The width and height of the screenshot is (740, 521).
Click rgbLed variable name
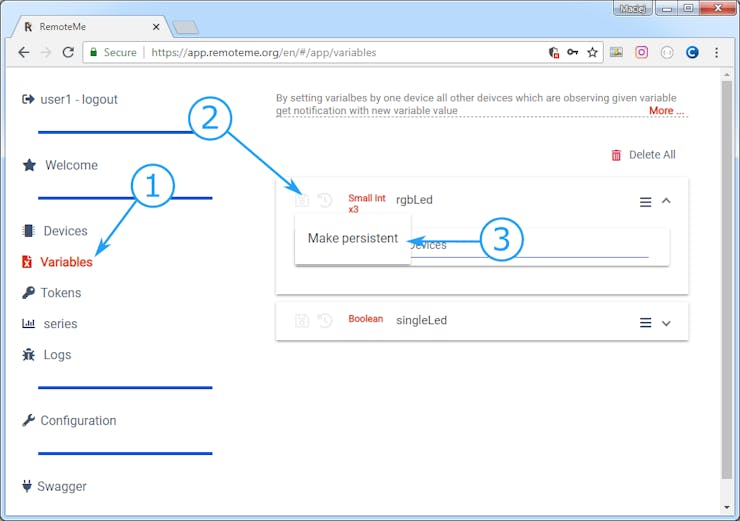(x=414, y=200)
